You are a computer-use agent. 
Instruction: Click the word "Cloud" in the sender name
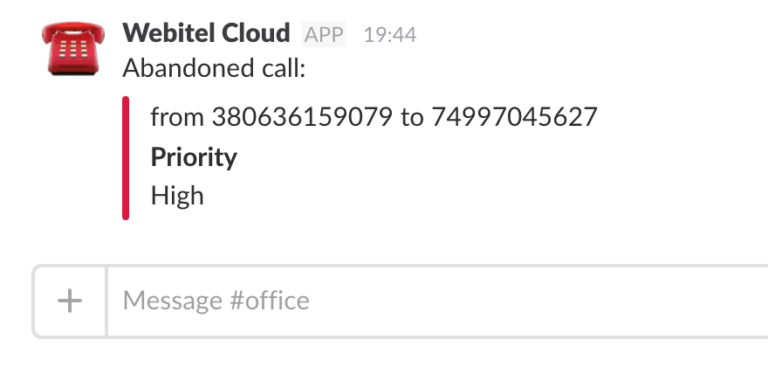[x=256, y=33]
